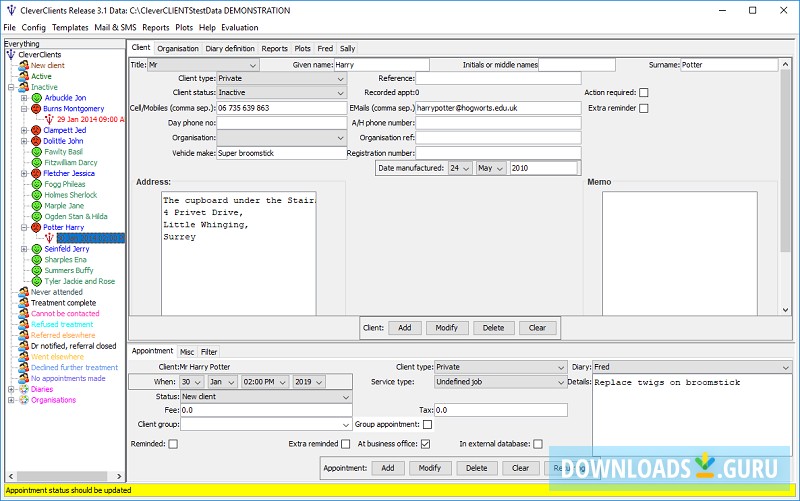Click the appointment icon under Burns Montgomery
The image size is (800, 501).
click(49, 119)
